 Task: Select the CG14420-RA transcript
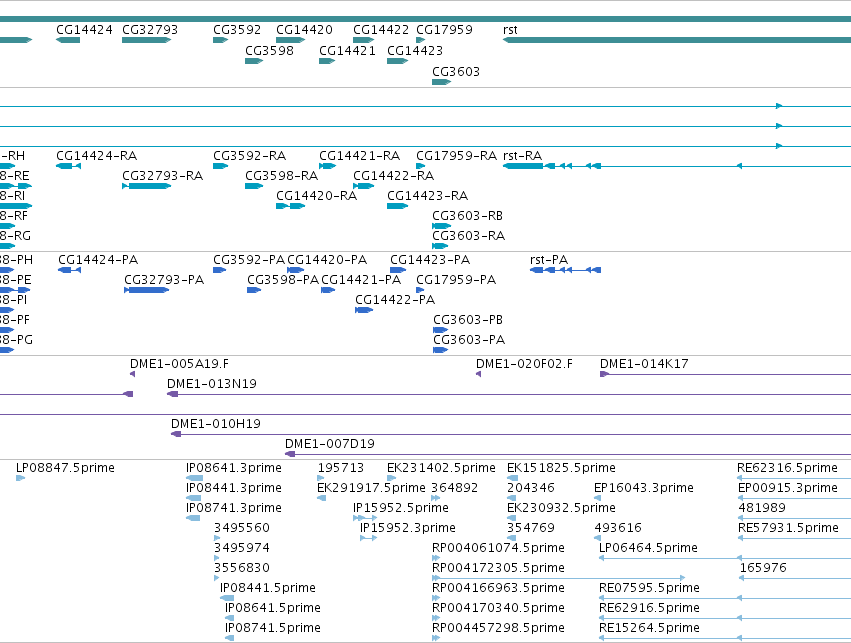pyautogui.click(x=290, y=206)
